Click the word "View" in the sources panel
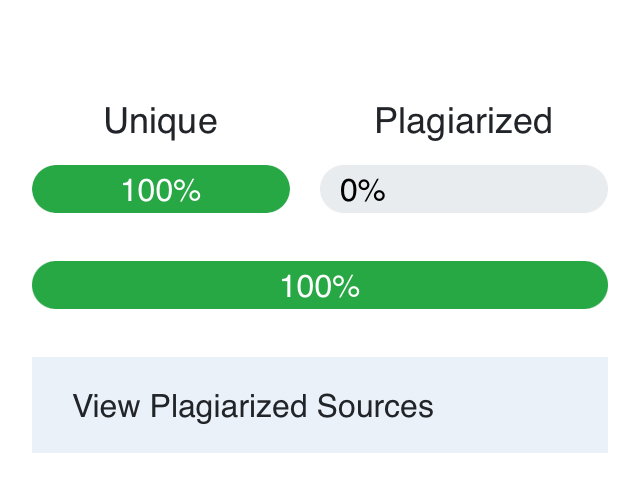The height and width of the screenshot is (499, 640). [x=106, y=406]
